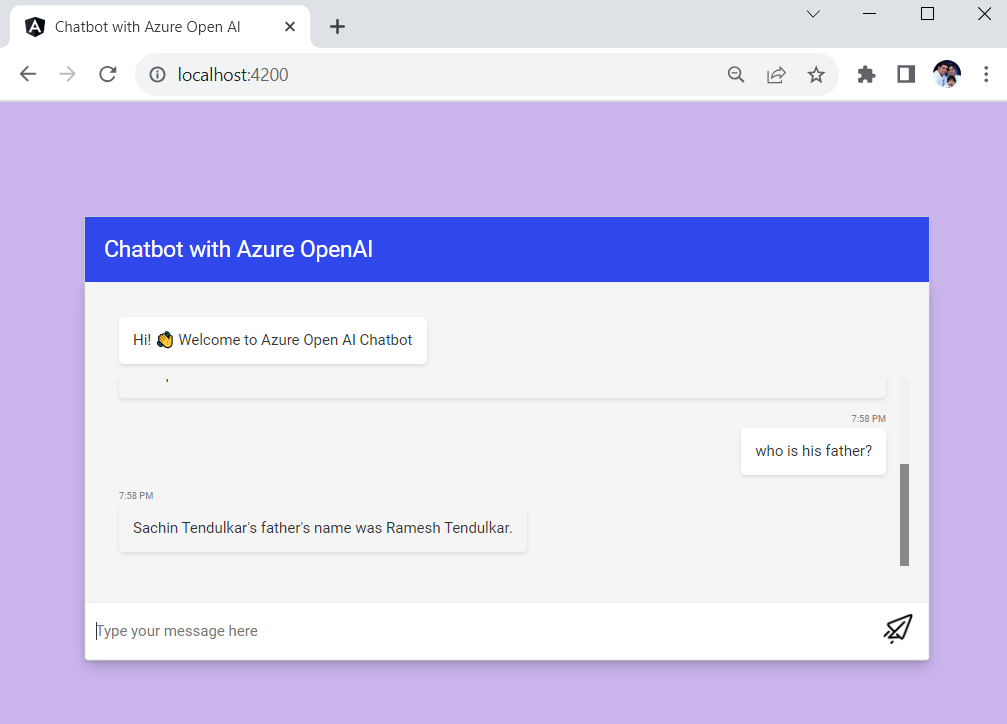This screenshot has width=1007, height=724.
Task: Open a new browser tab with plus button
Action: tap(337, 27)
